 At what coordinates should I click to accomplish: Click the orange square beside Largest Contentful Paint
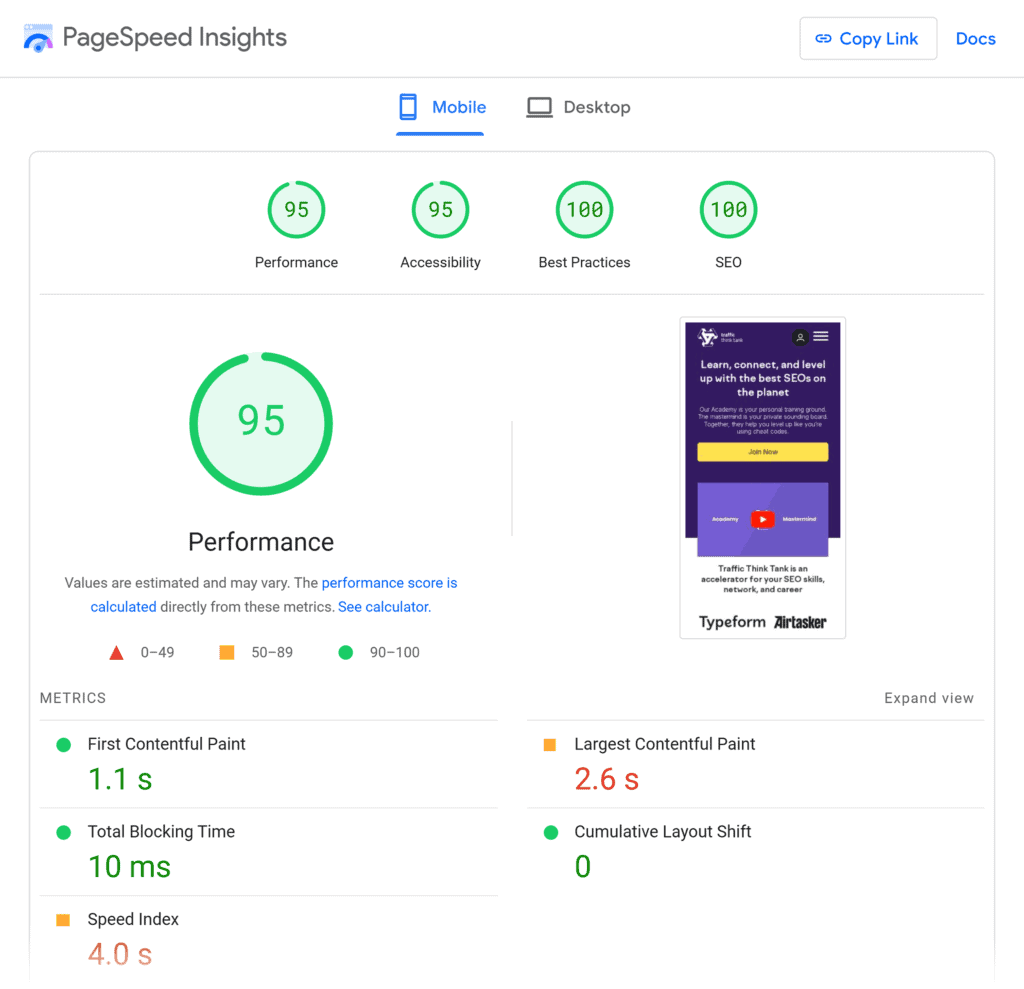click(552, 744)
